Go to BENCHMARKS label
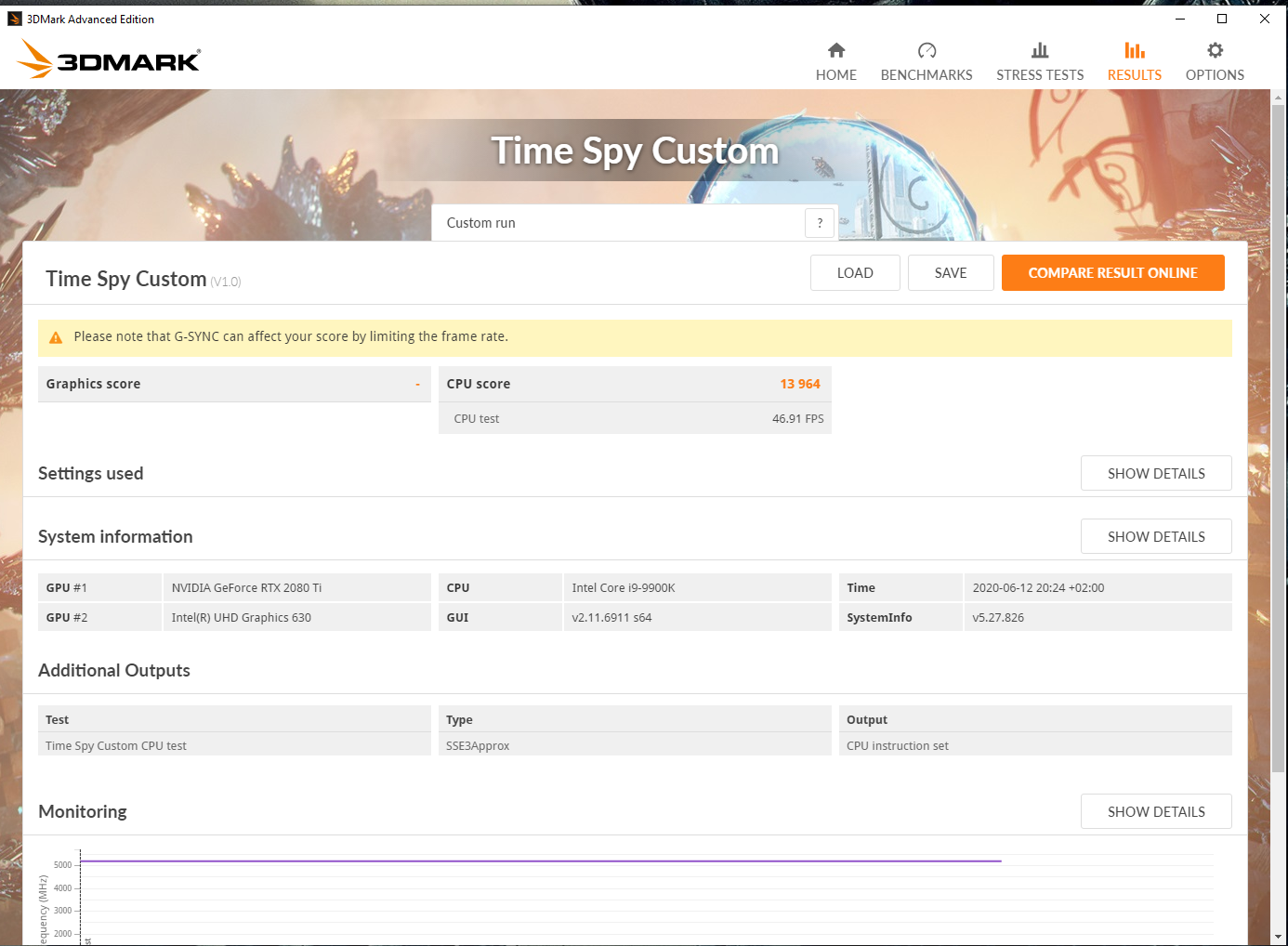The height and width of the screenshot is (946, 1288). (927, 75)
